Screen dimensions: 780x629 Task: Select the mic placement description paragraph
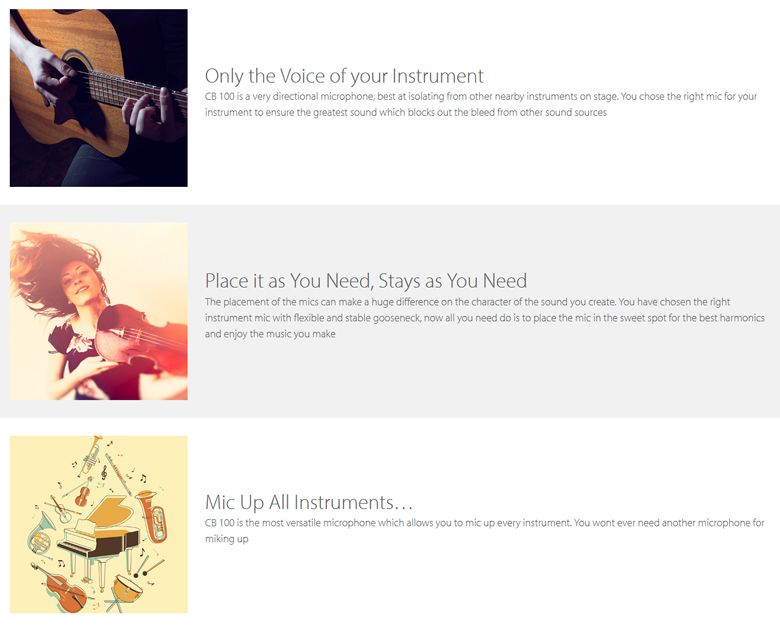[x=485, y=318]
